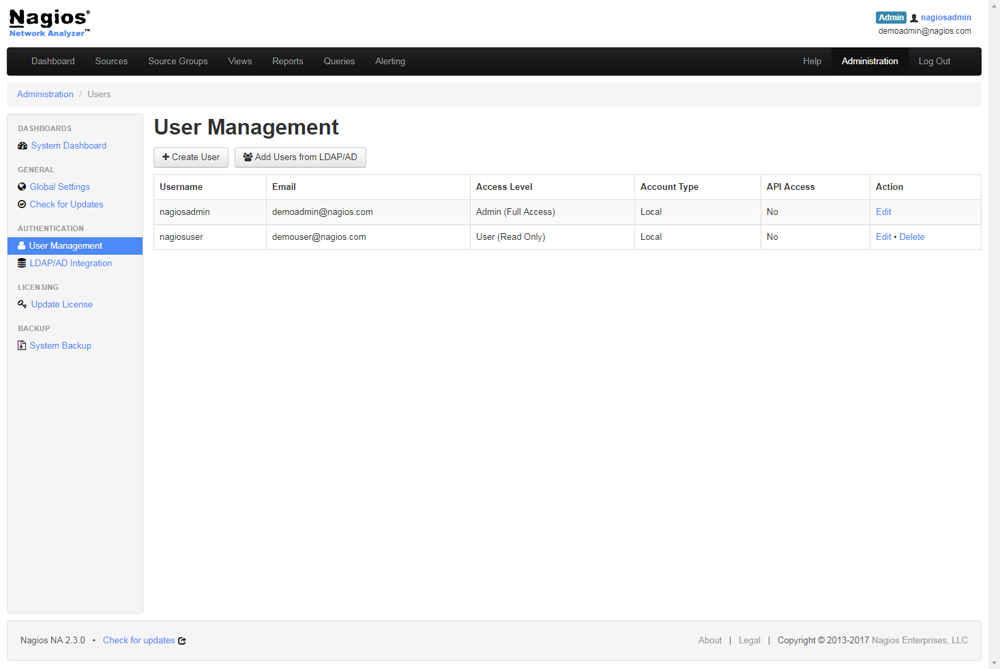Delete the nagiosuser account

[x=911, y=237]
